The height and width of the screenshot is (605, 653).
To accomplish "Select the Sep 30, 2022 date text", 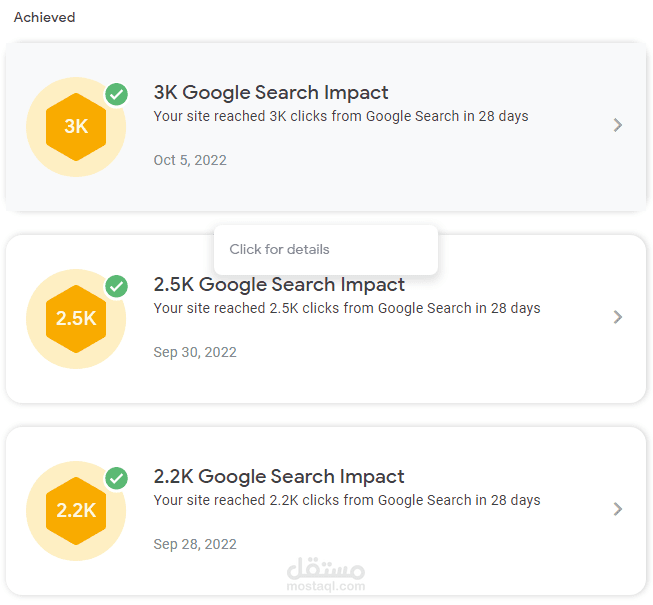I will coord(195,352).
